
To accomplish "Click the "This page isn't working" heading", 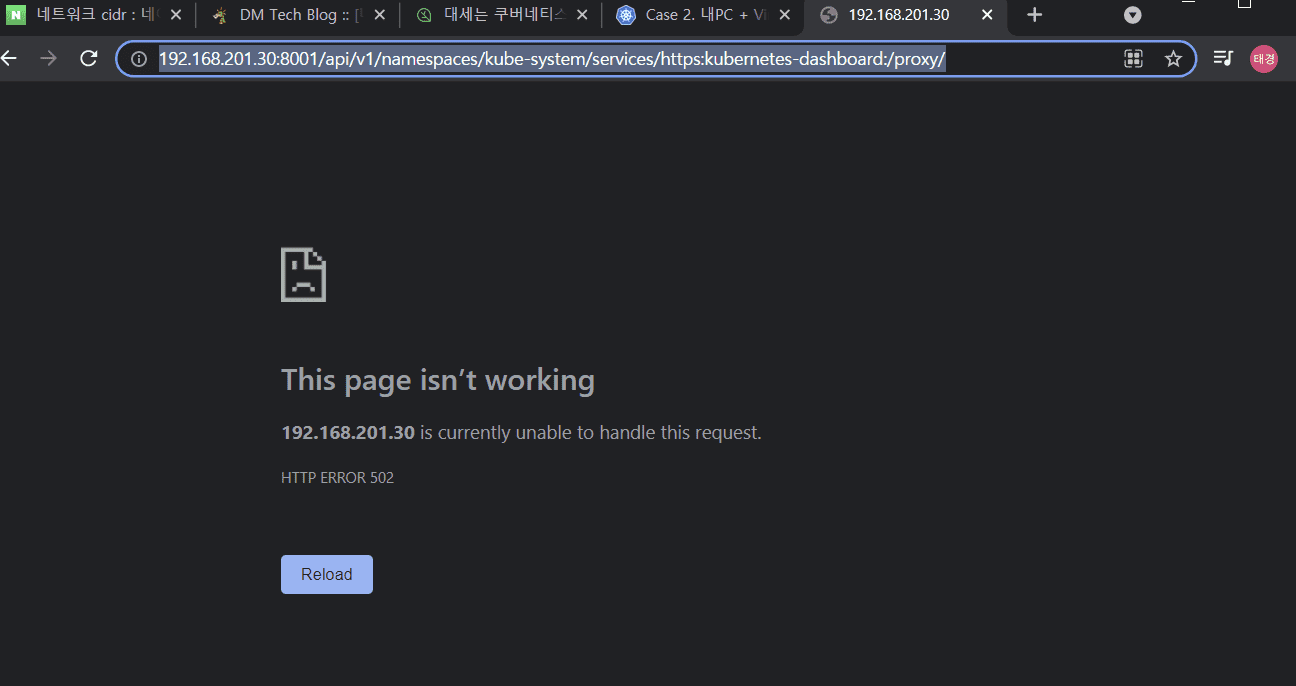I will coord(438,380).
